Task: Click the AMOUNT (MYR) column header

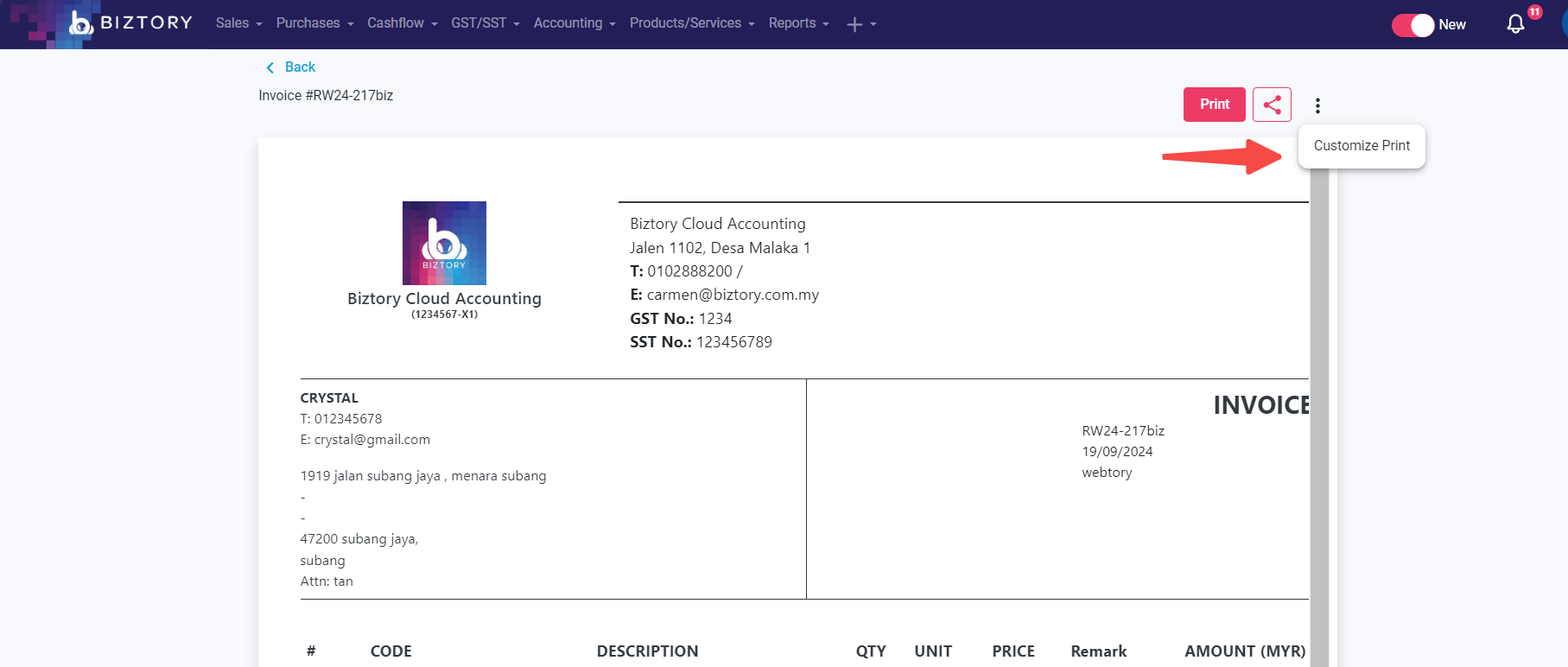Action: pos(1245,651)
